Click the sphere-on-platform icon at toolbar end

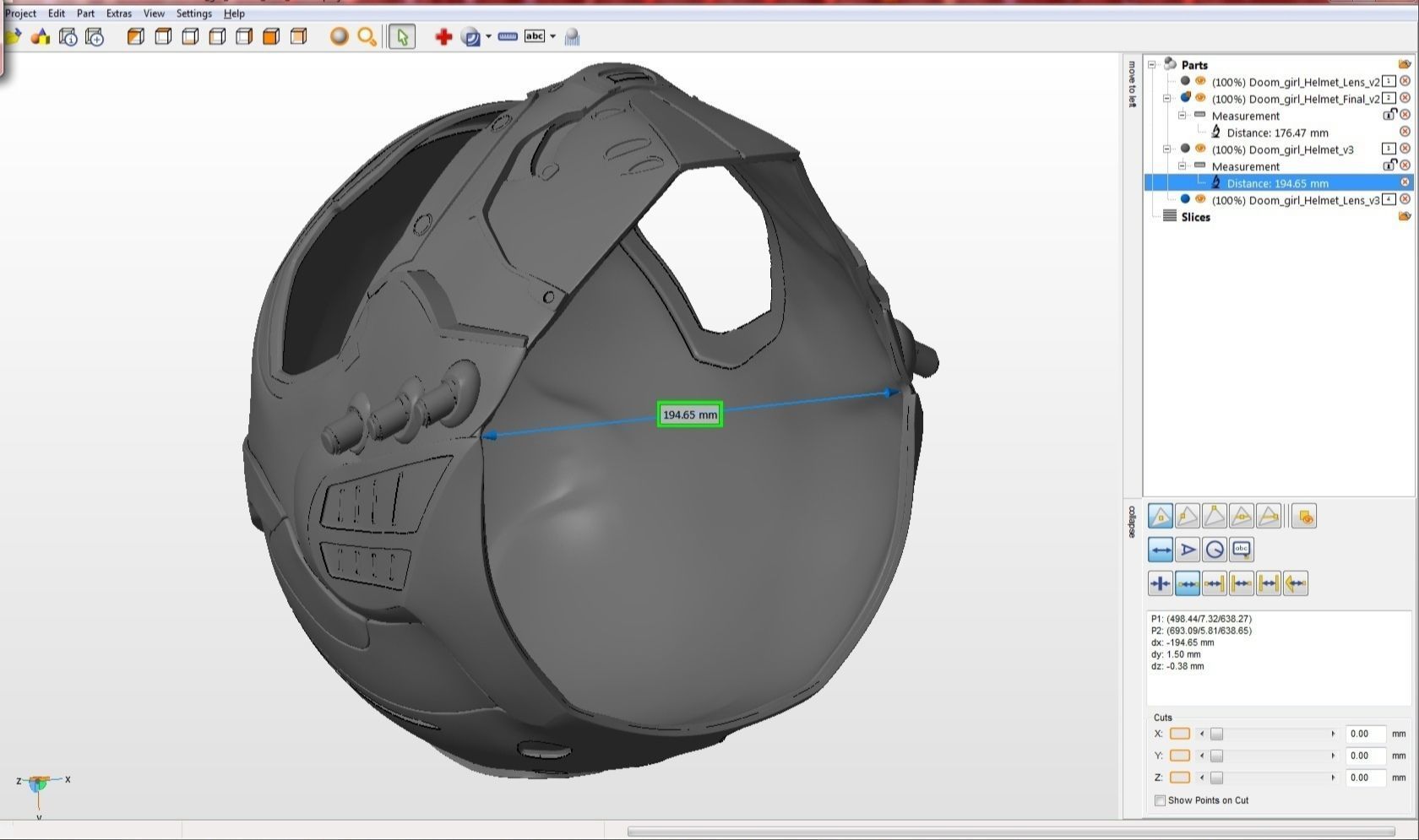(572, 36)
